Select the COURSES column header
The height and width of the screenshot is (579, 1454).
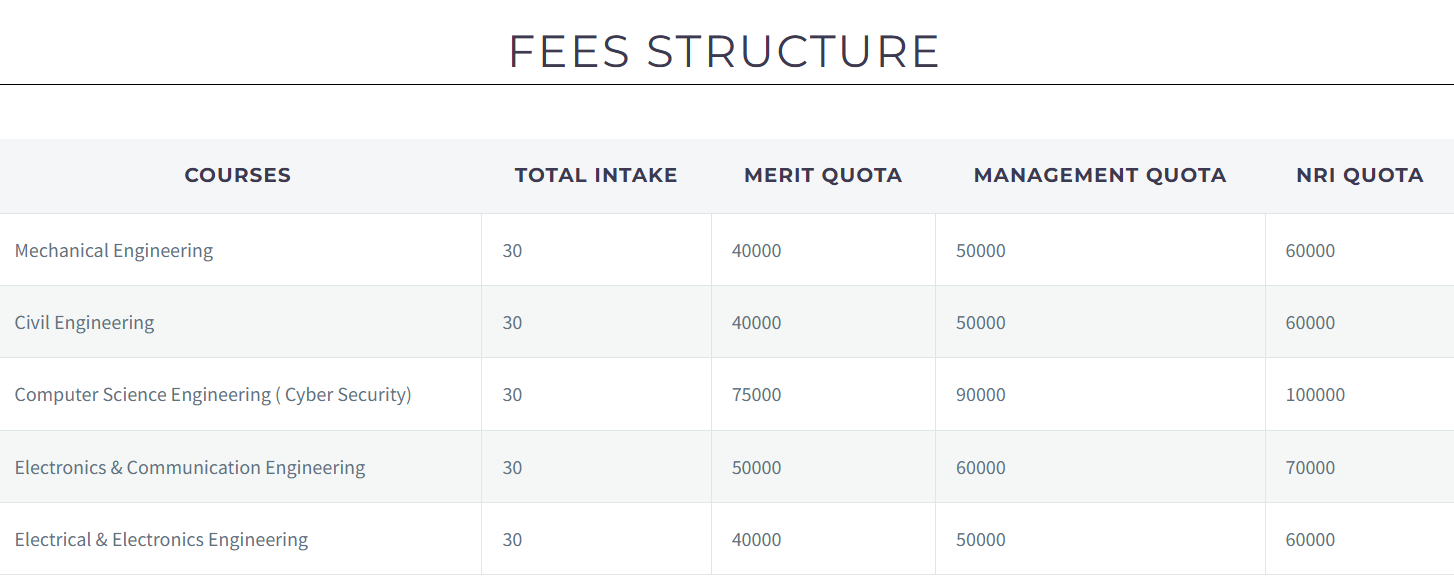point(238,175)
